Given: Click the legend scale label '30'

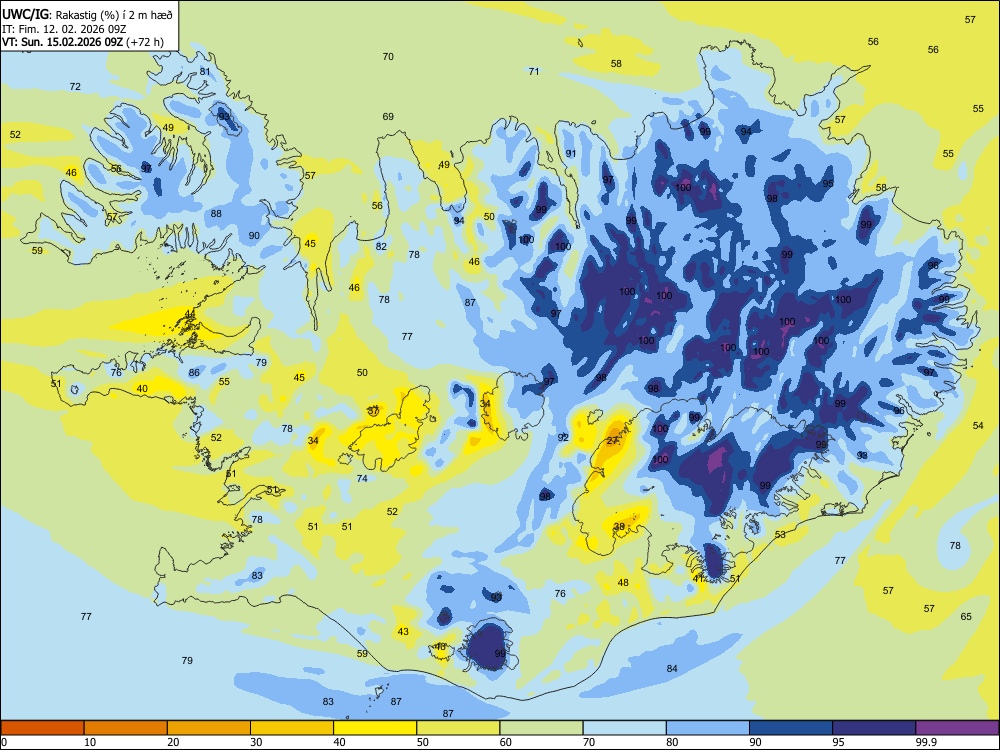Looking at the screenshot, I should [256, 742].
